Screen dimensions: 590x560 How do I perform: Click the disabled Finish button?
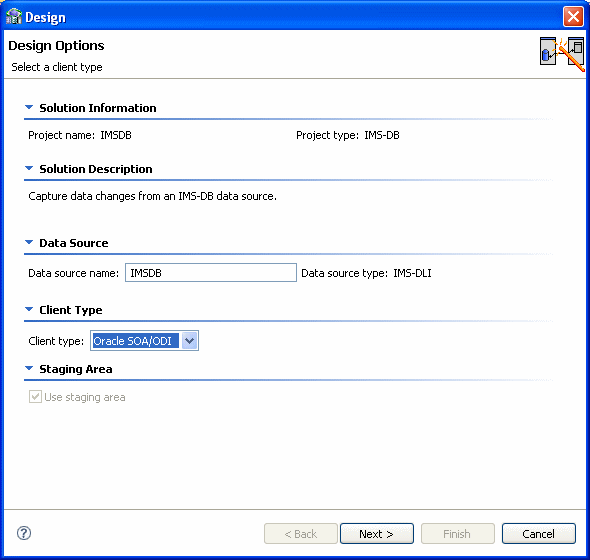(457, 534)
